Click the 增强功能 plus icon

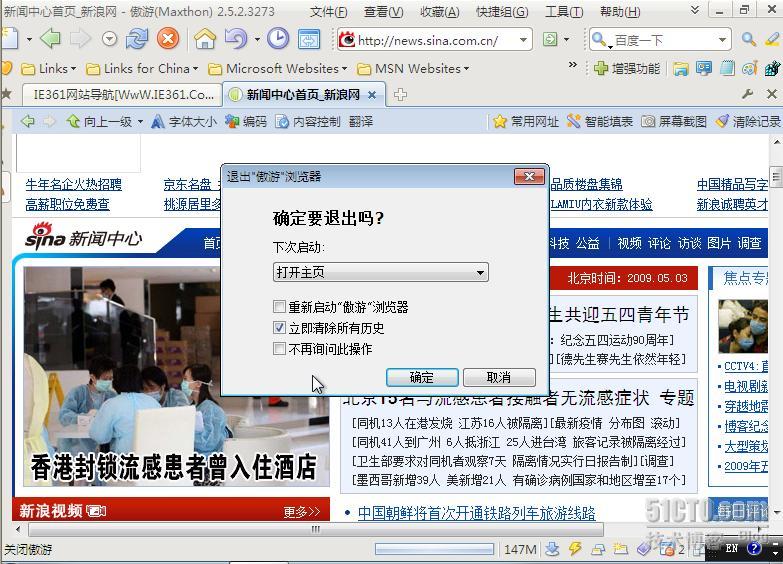(x=601, y=68)
